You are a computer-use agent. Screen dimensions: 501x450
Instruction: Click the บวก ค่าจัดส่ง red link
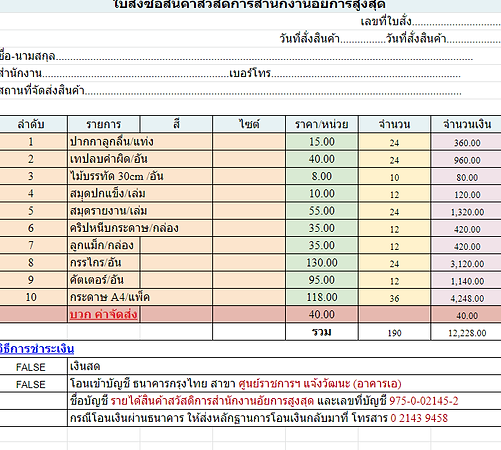click(103, 314)
